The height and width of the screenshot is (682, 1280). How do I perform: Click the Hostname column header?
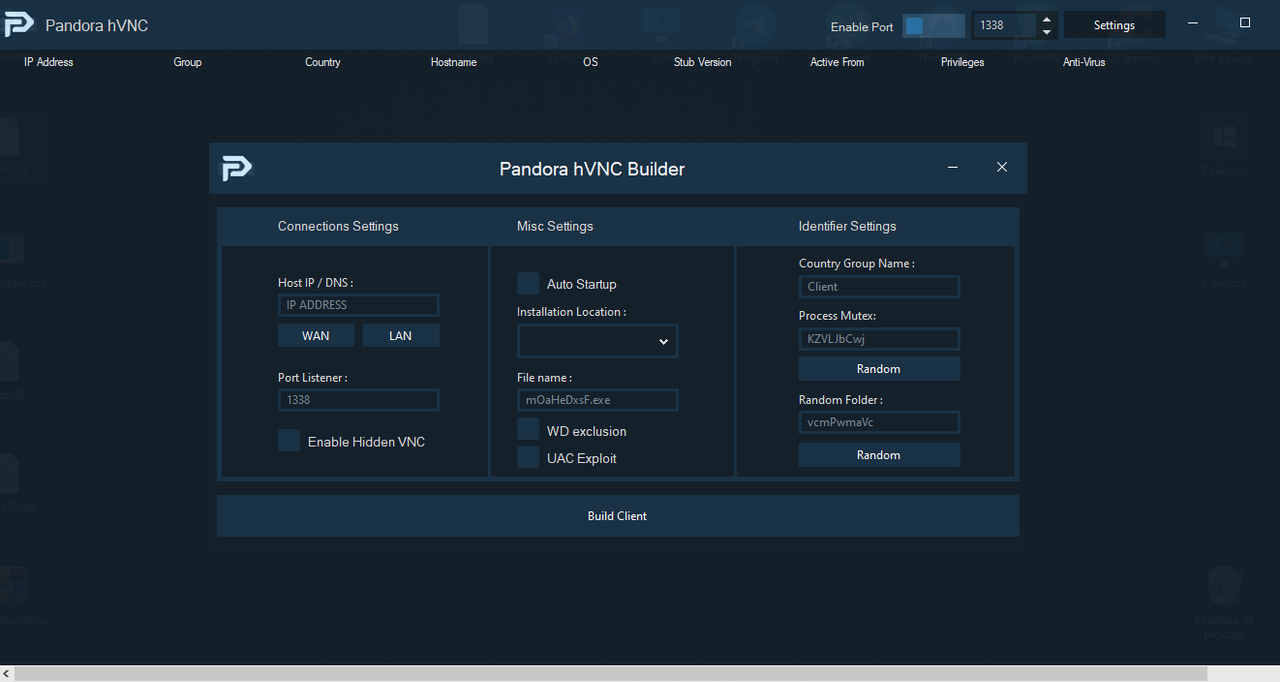click(453, 62)
